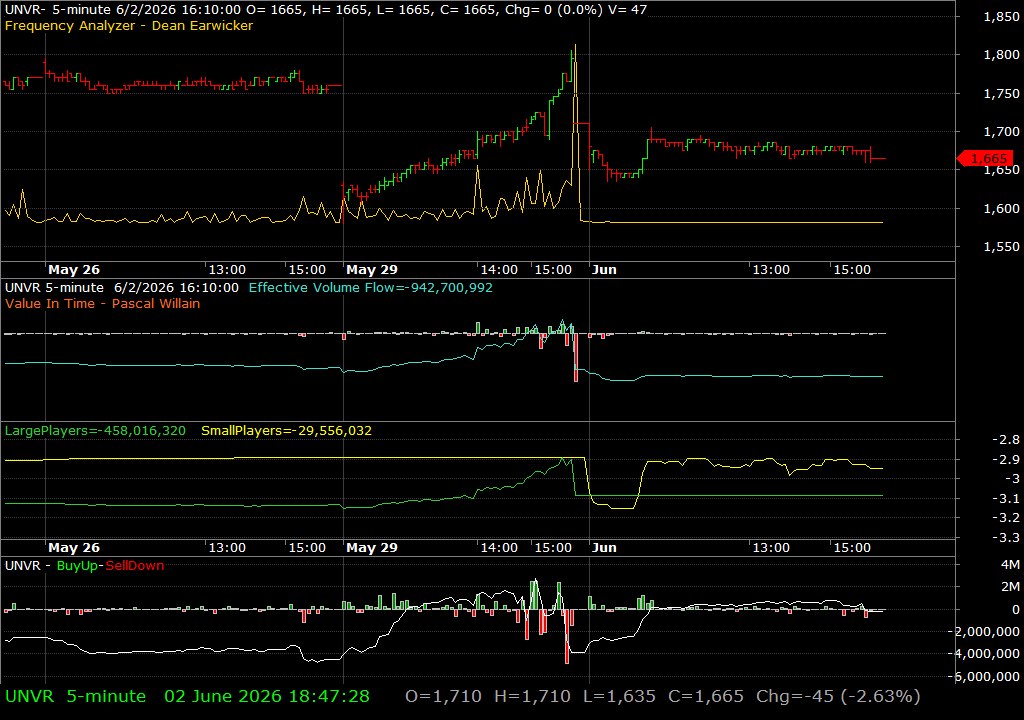Select the 'H=1,710' status bar value
1024x720 pixels.
pyautogui.click(x=532, y=696)
